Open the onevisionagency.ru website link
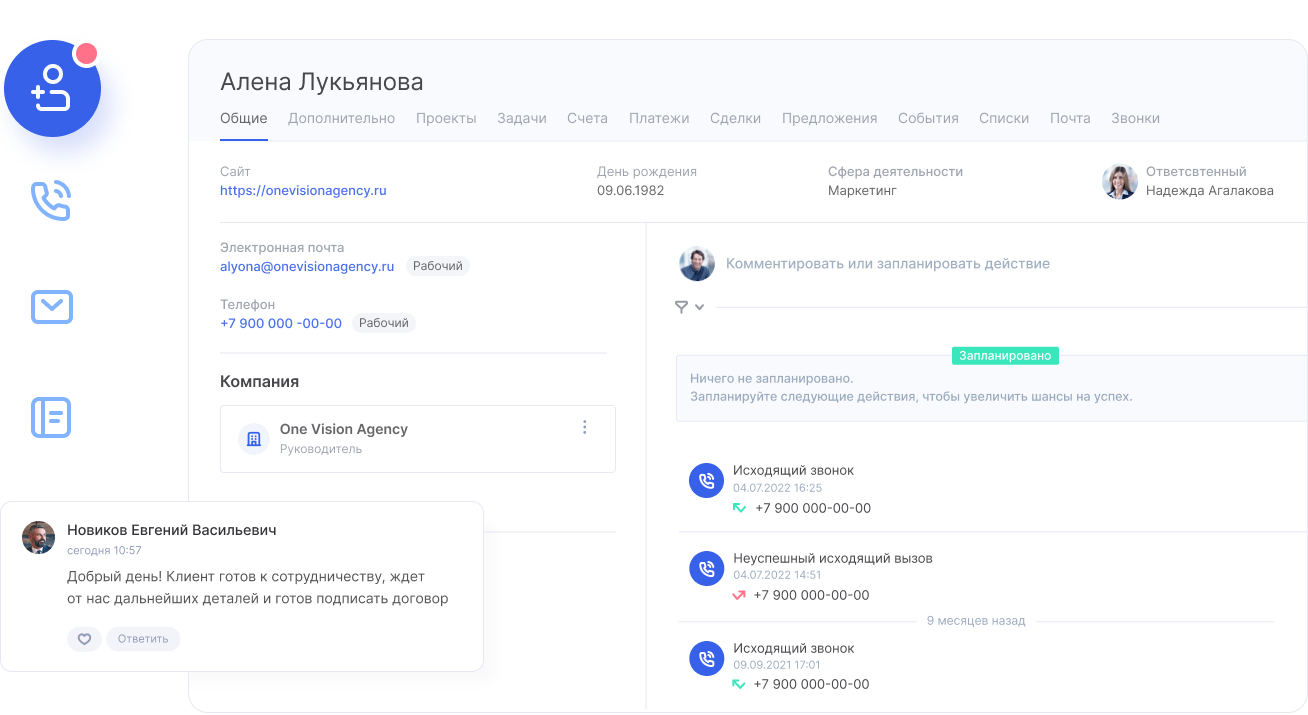This screenshot has height=715, width=1308. pos(303,190)
